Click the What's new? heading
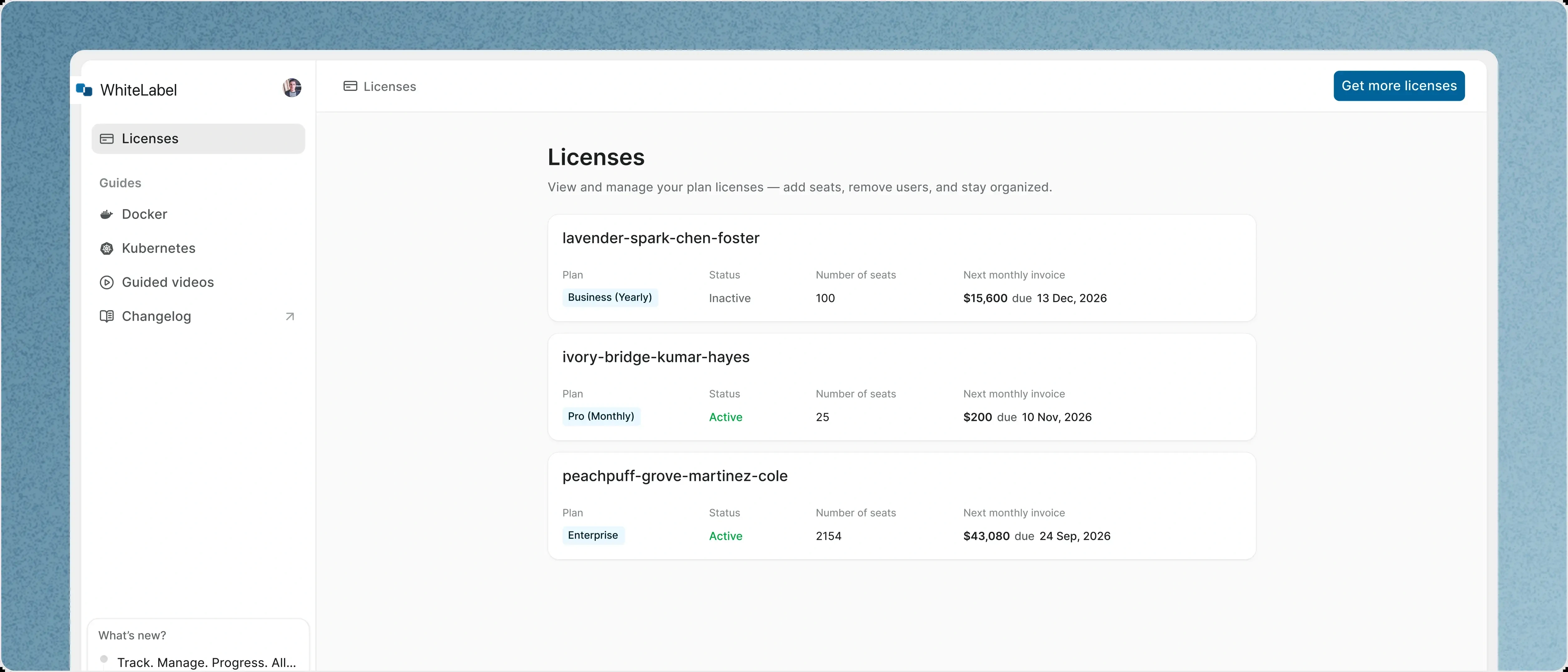 coord(132,635)
